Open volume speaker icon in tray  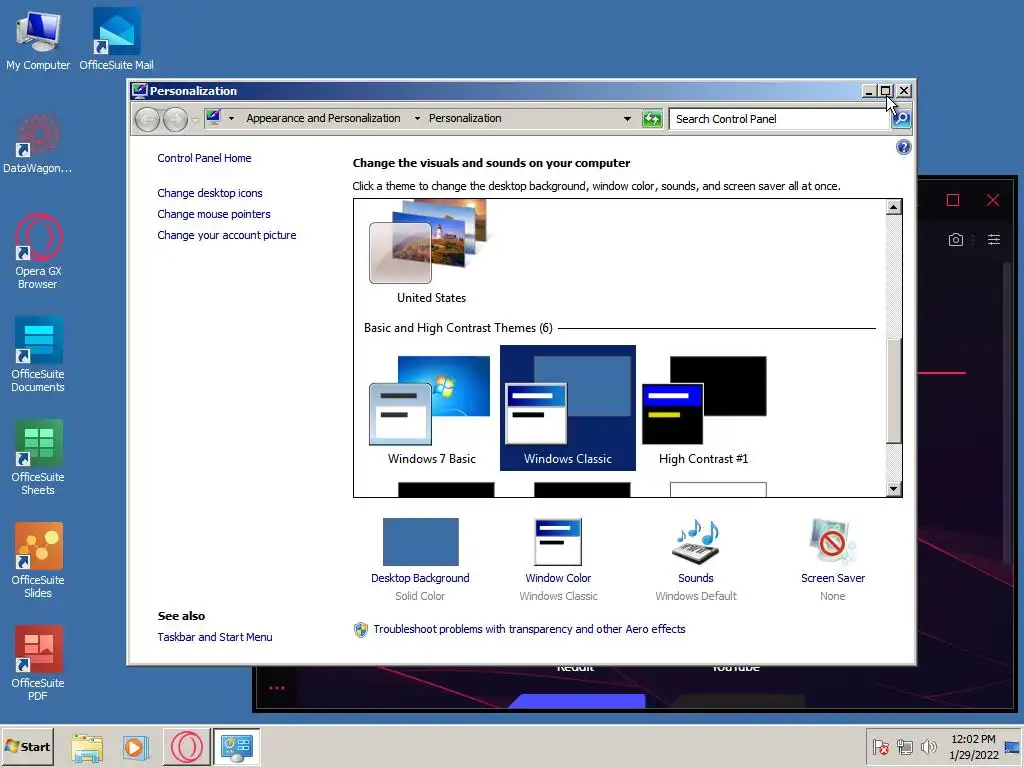point(928,747)
